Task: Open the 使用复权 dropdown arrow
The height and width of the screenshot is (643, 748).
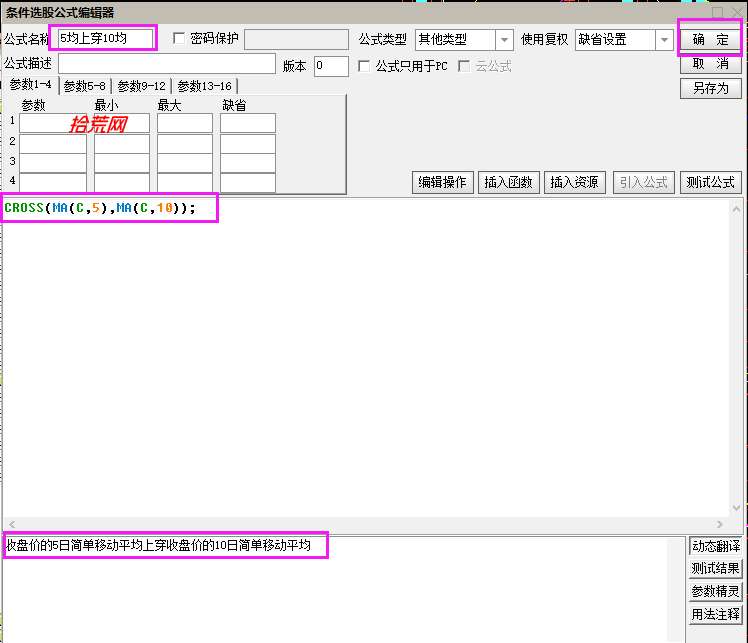Action: point(664,40)
